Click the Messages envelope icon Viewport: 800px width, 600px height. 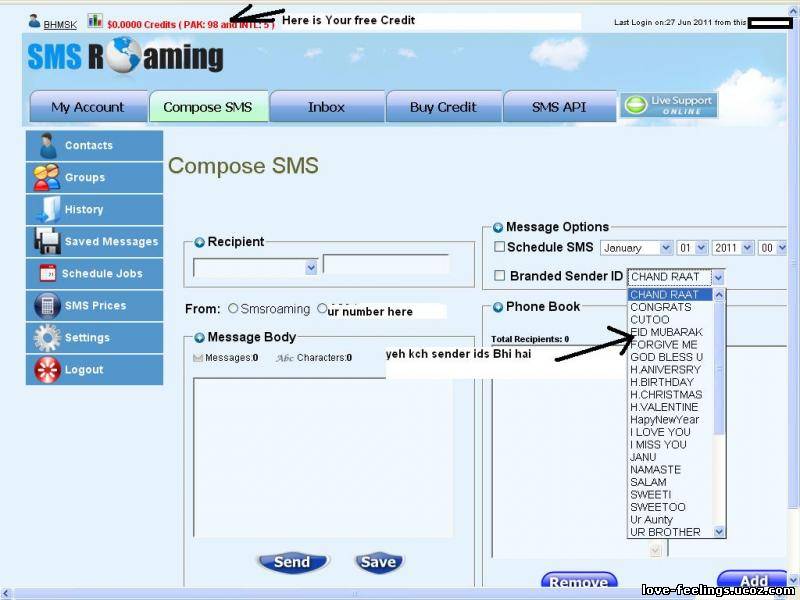click(x=198, y=358)
